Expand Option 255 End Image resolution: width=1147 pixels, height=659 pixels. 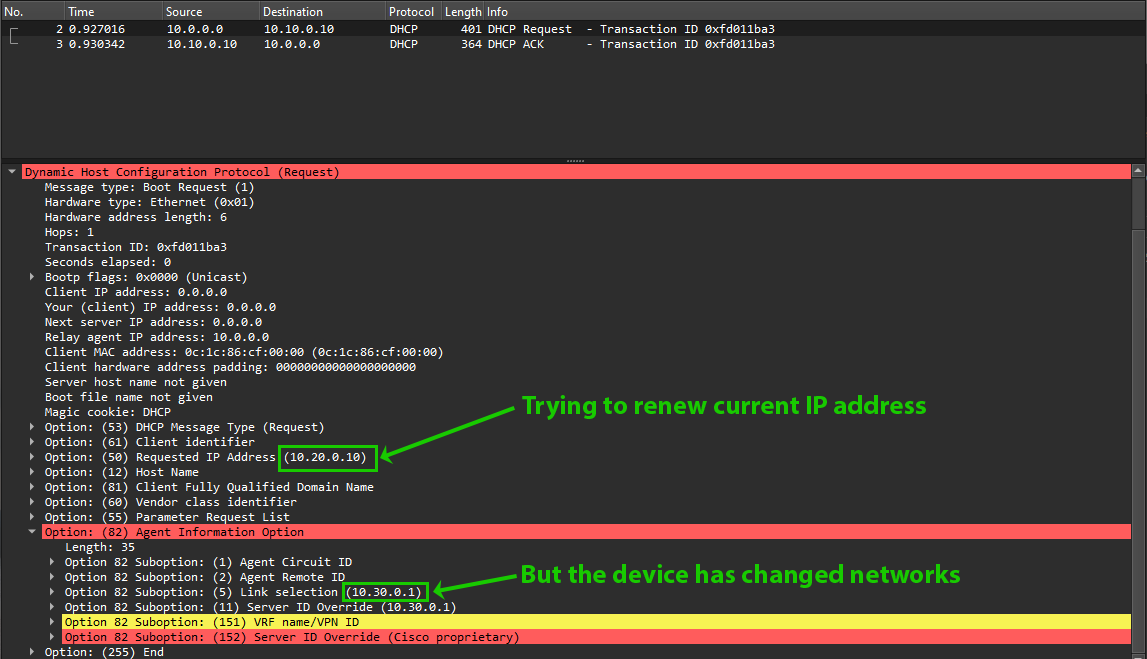click(31, 652)
